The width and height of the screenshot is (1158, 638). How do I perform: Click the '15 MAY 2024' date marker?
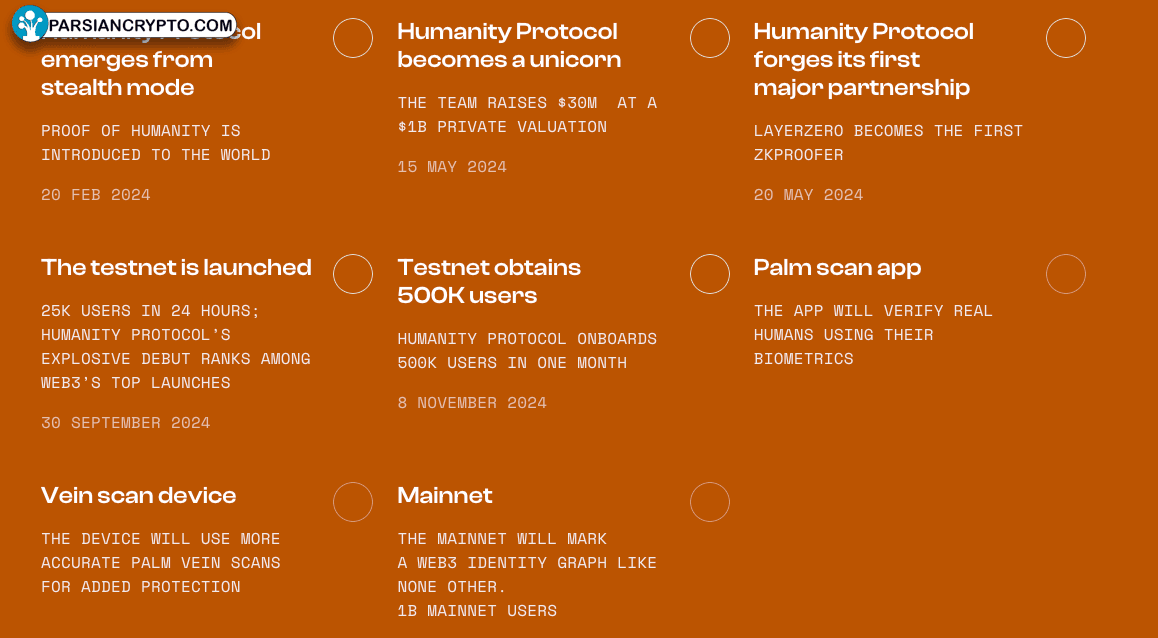click(x=452, y=167)
